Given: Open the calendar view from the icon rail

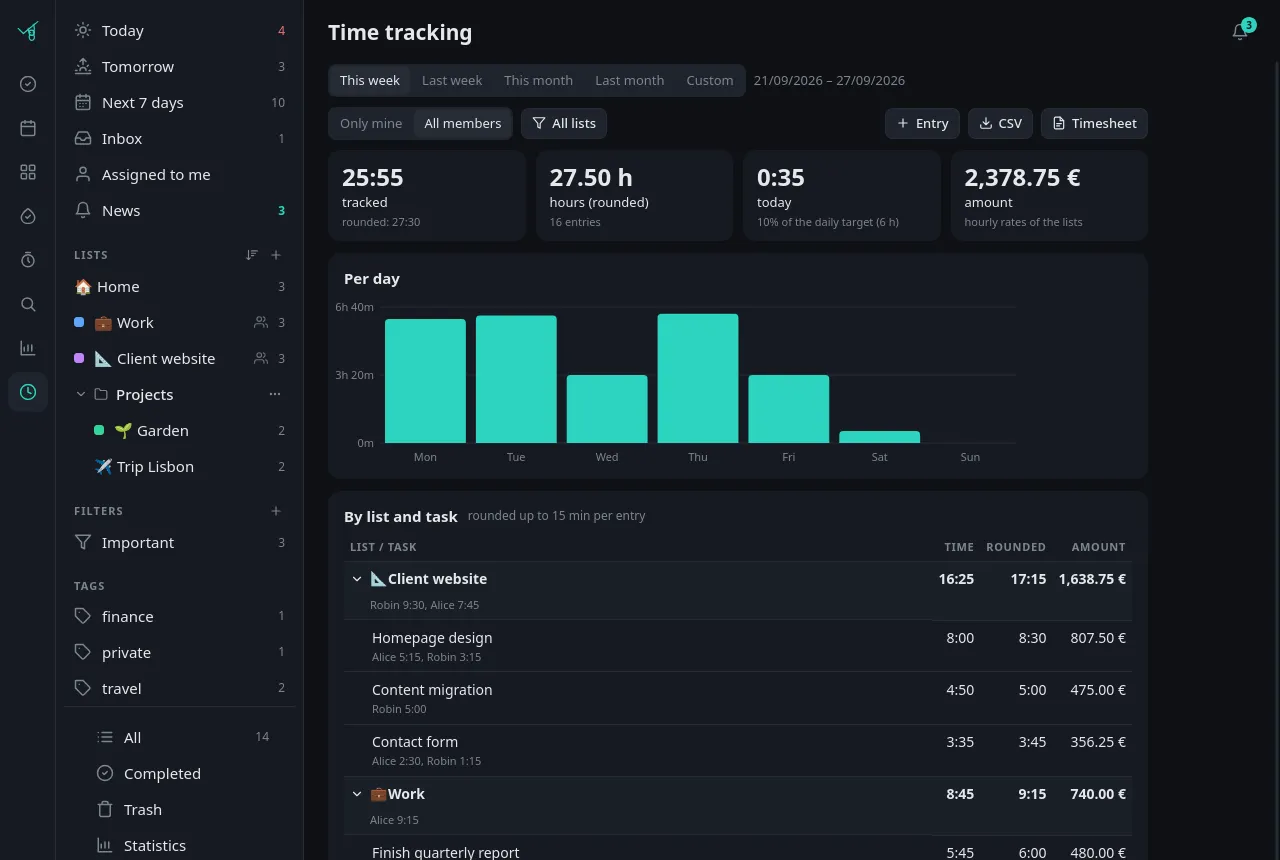Looking at the screenshot, I should pyautogui.click(x=28, y=128).
